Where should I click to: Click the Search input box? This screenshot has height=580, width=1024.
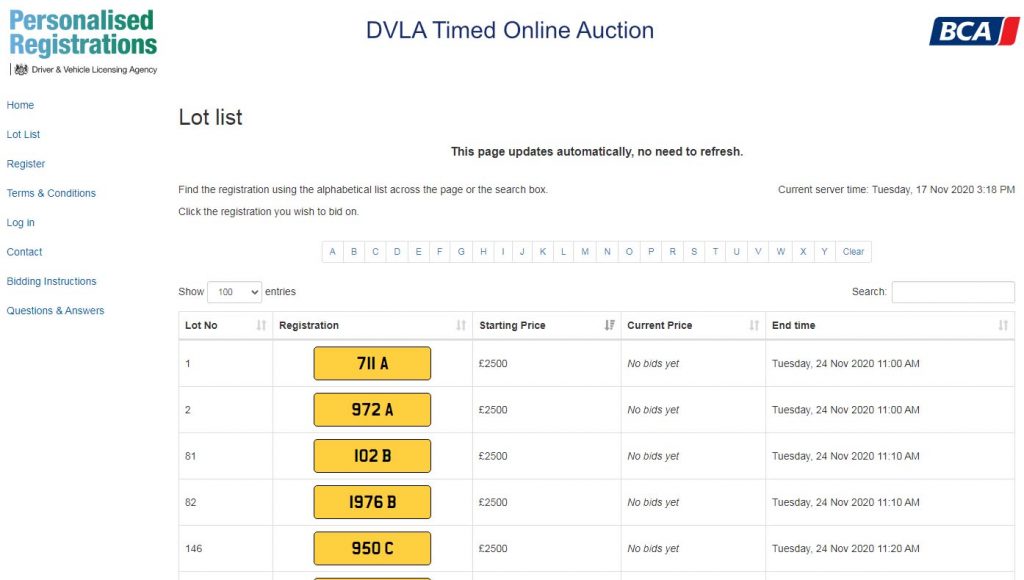point(953,292)
